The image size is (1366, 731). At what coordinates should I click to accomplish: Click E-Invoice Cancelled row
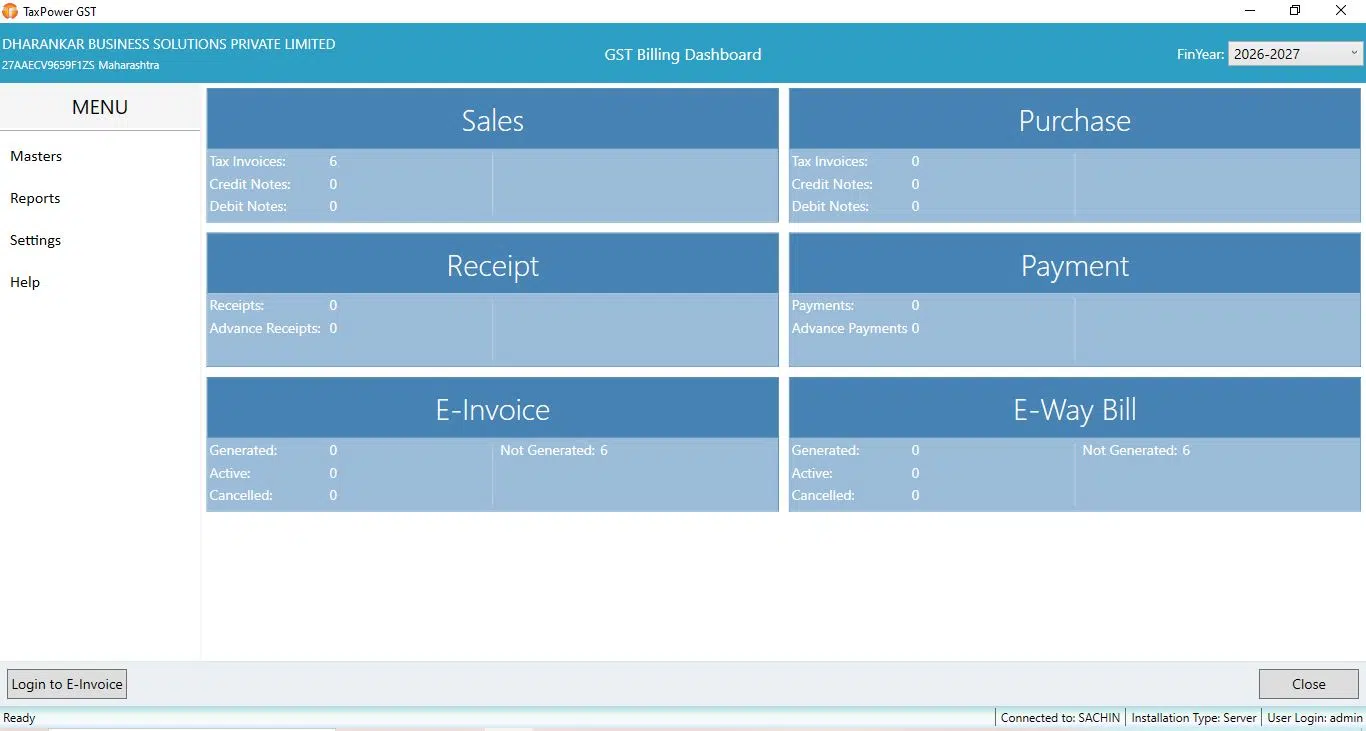[x=273, y=495]
